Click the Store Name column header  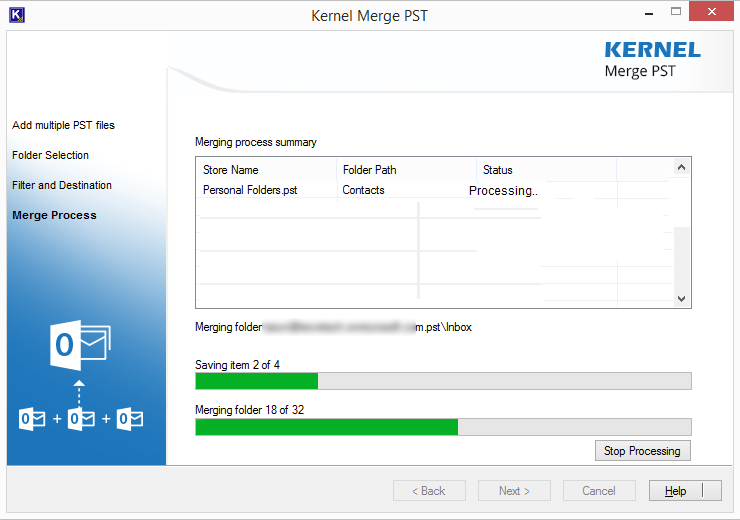[x=266, y=170]
